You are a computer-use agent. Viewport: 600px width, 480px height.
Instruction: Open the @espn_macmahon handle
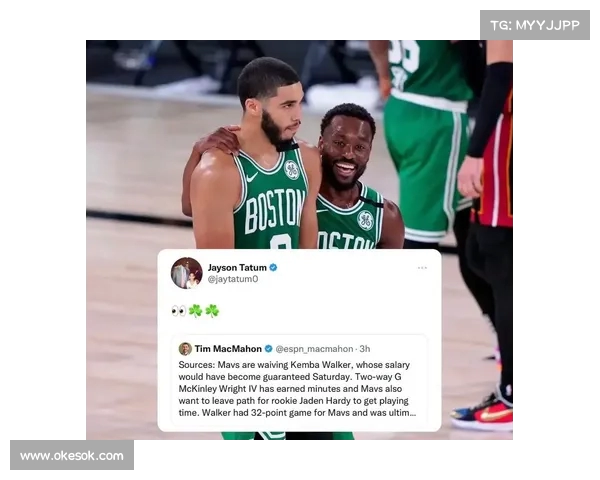pos(314,349)
